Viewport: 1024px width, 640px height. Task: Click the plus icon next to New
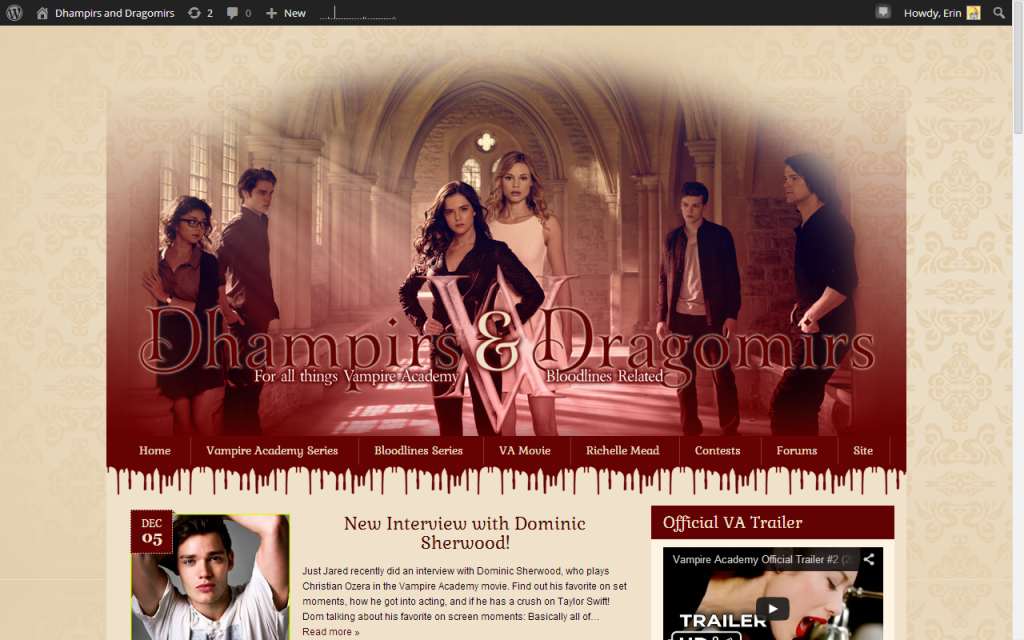(271, 13)
